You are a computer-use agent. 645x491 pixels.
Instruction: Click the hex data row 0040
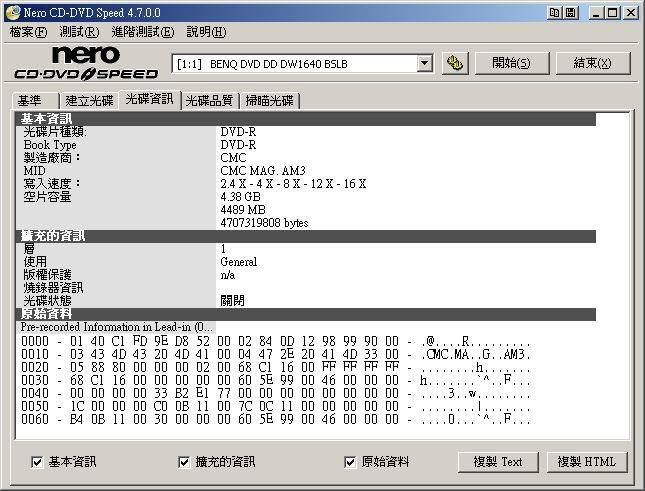point(276,393)
